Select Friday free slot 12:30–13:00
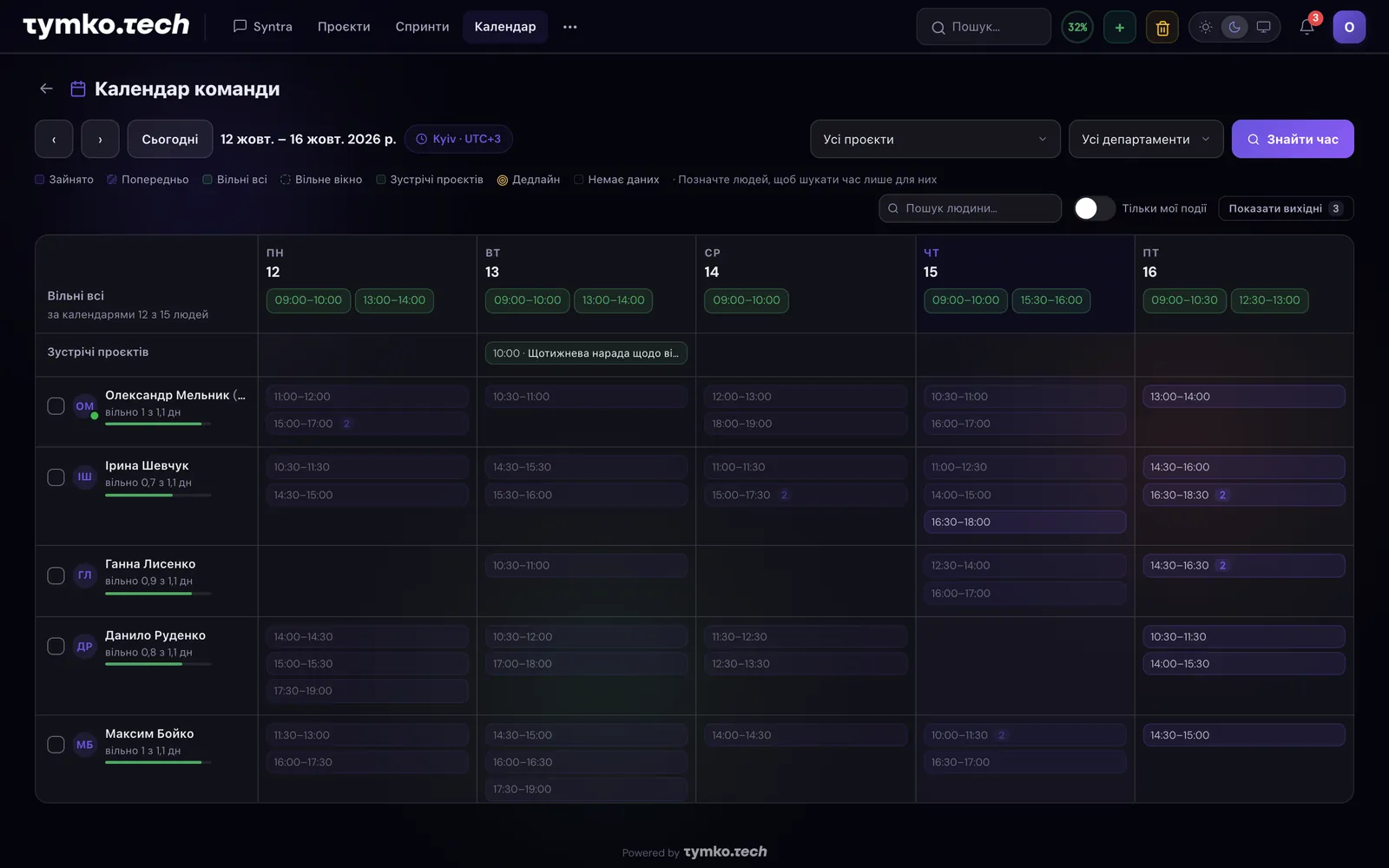 [1269, 300]
